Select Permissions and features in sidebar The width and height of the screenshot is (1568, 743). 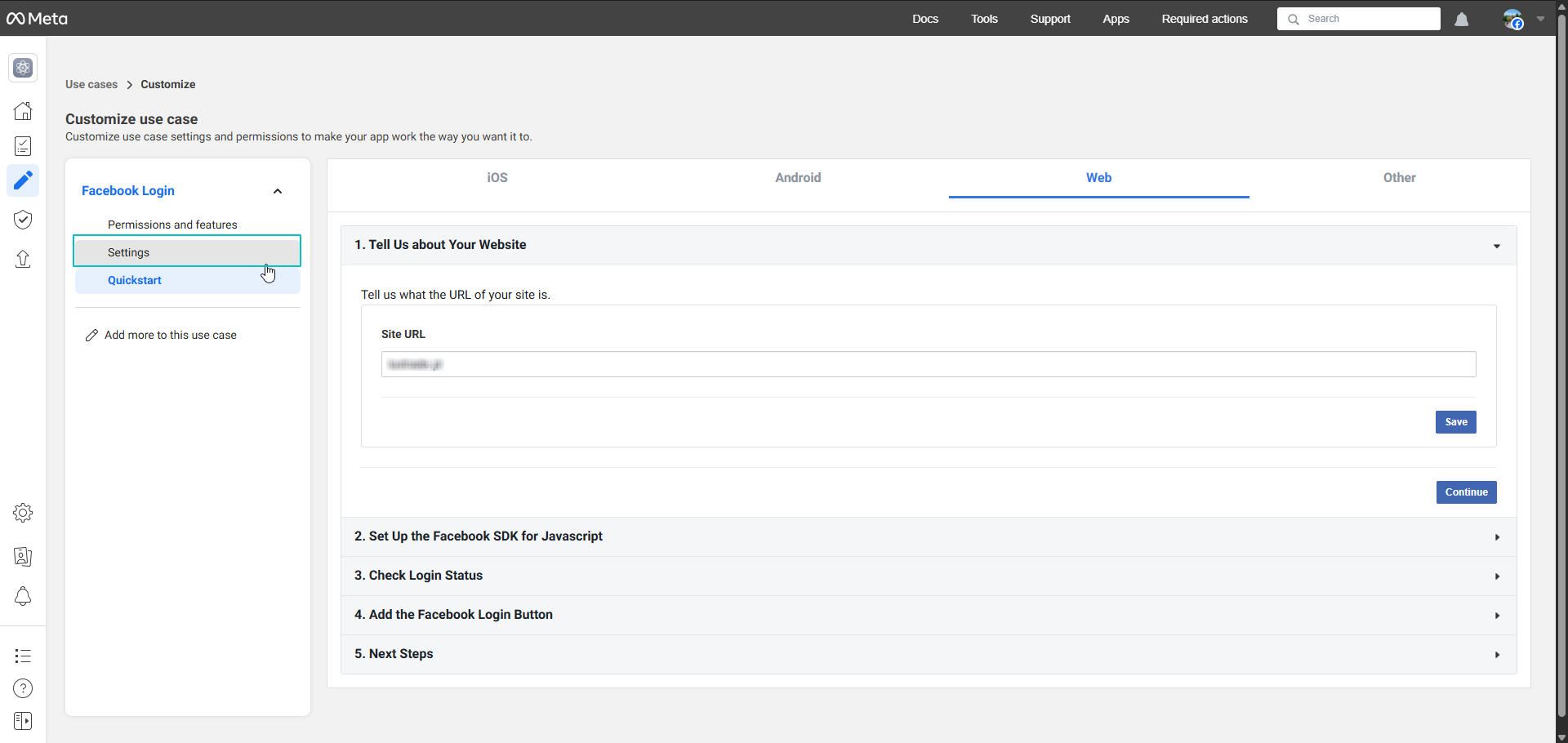172,225
